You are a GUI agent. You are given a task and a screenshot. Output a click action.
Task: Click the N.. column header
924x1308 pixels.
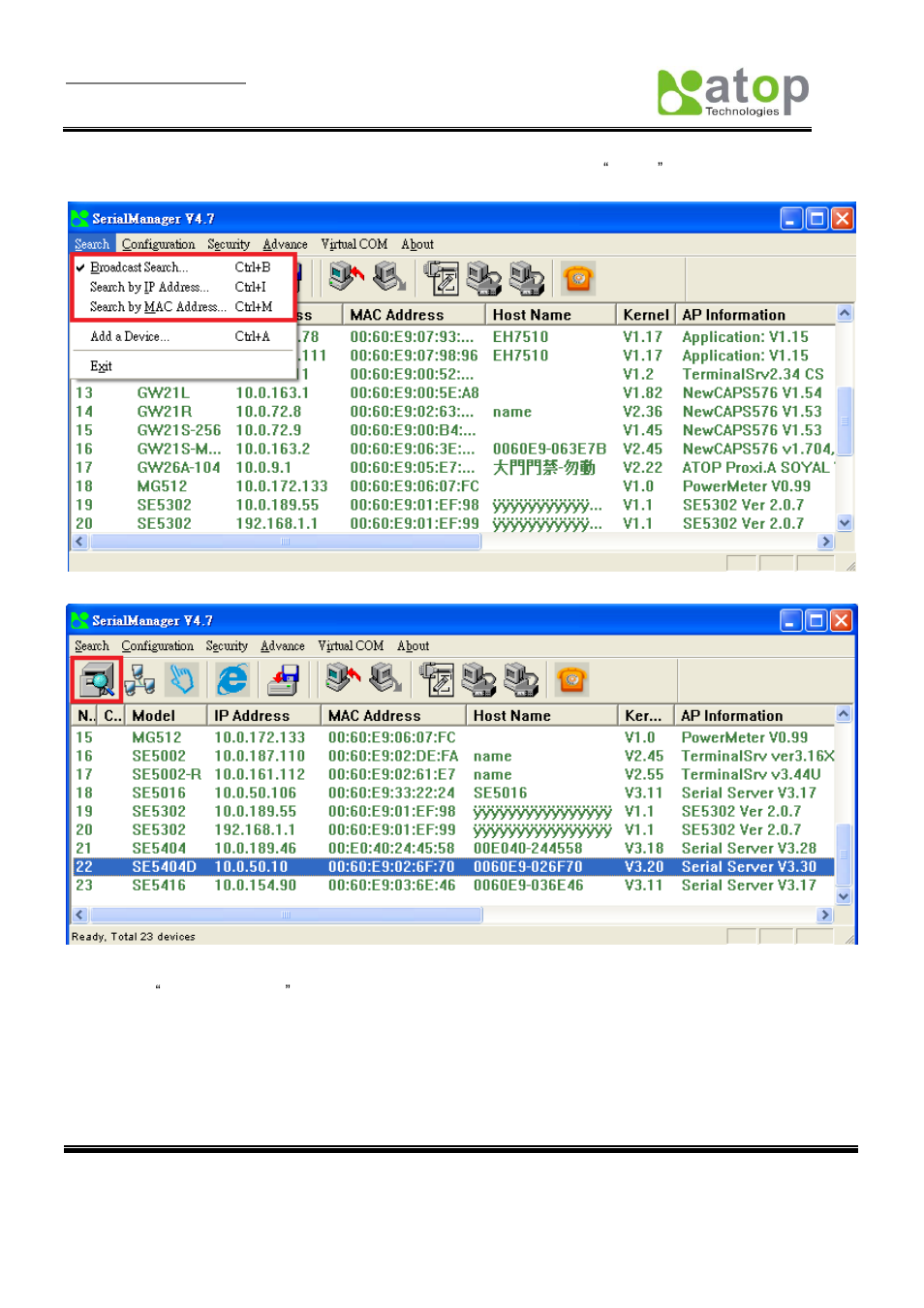click(x=85, y=715)
